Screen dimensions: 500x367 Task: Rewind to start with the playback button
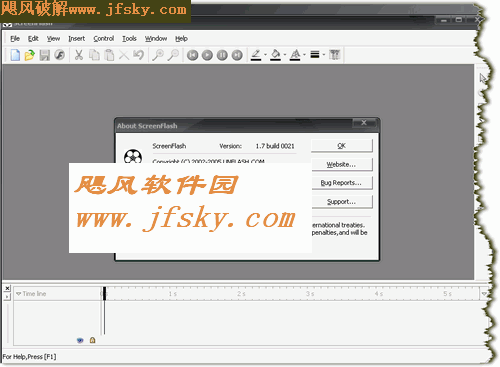point(192,55)
